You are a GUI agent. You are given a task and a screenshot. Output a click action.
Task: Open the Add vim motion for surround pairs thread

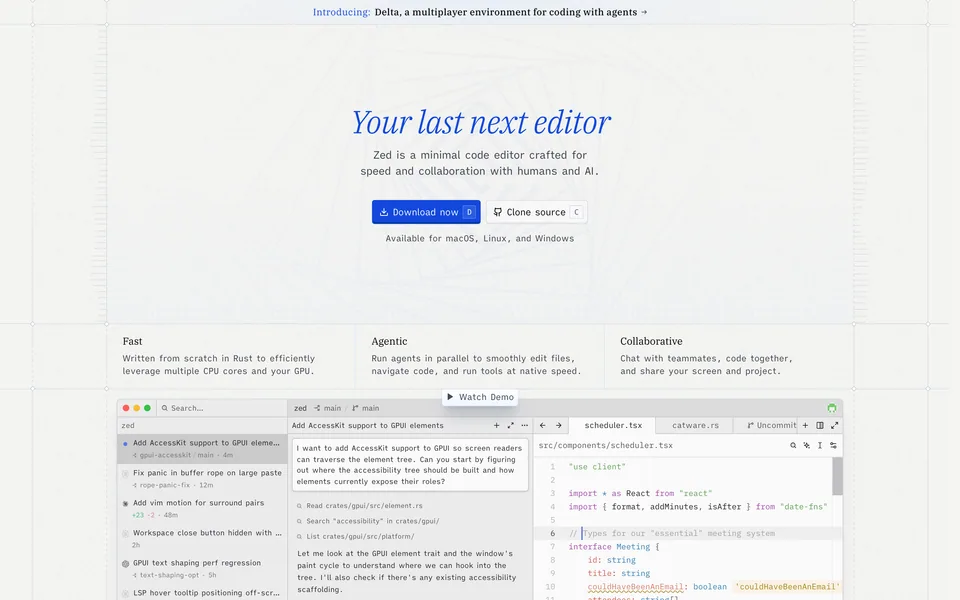point(202,508)
